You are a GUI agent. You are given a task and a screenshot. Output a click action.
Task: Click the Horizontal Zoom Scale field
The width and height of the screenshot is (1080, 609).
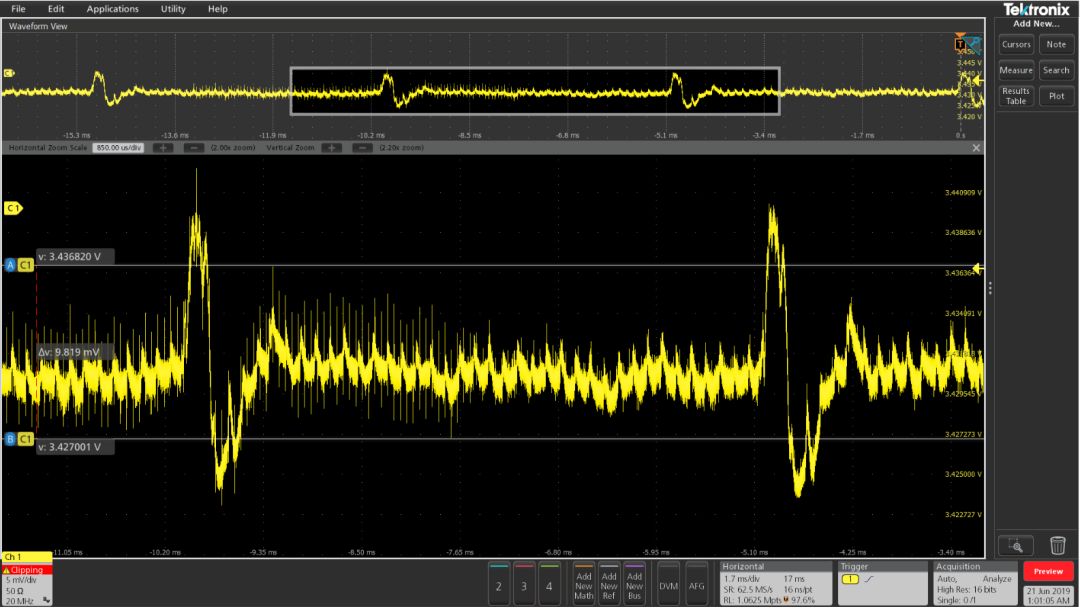tap(118, 147)
